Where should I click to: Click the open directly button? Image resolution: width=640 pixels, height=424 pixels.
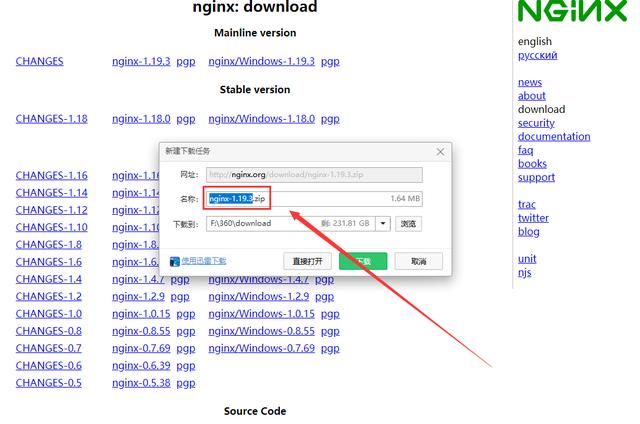307,261
